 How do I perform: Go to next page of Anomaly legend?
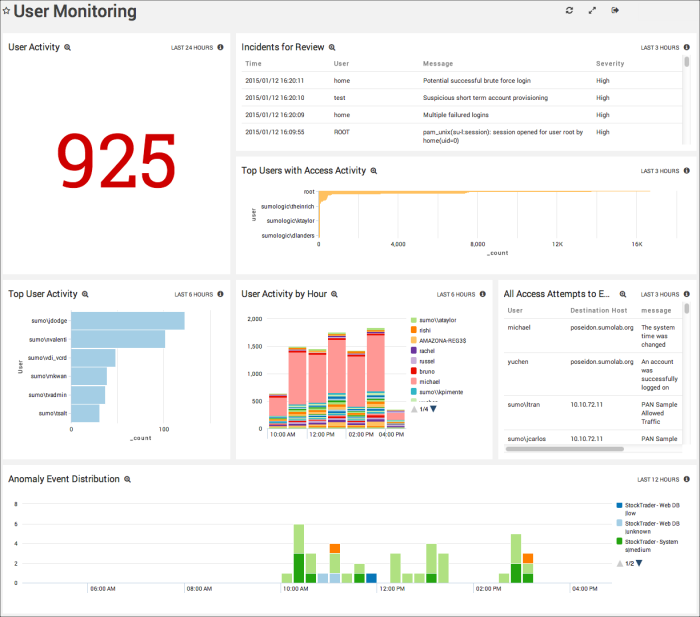point(640,564)
